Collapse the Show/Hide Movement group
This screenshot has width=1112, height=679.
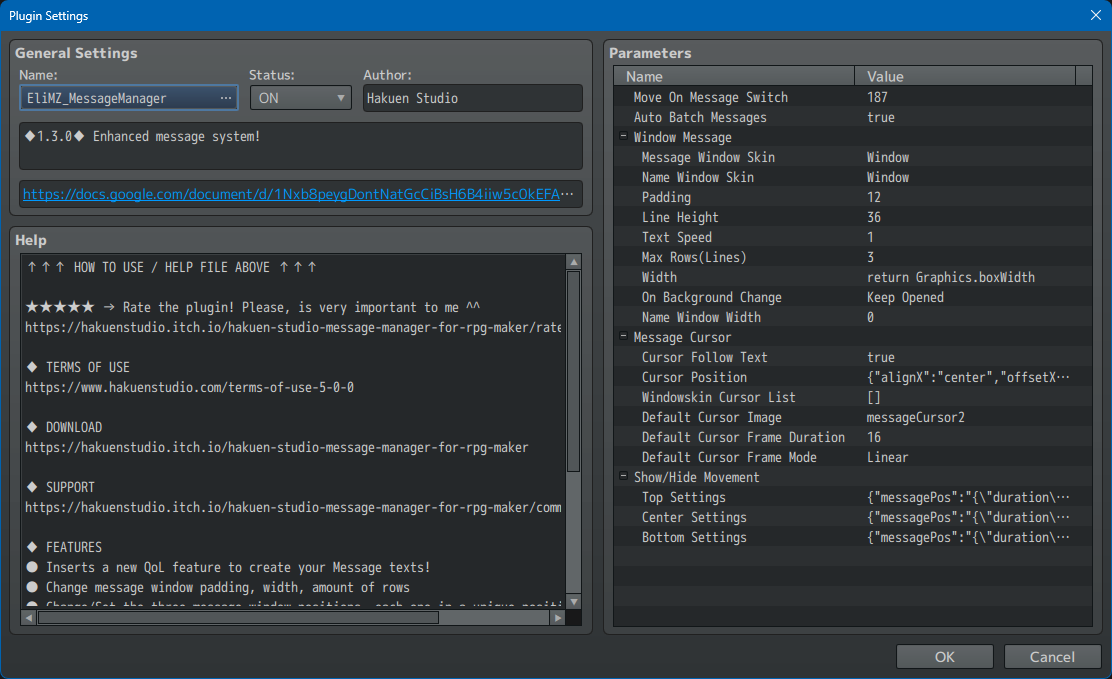pos(623,476)
